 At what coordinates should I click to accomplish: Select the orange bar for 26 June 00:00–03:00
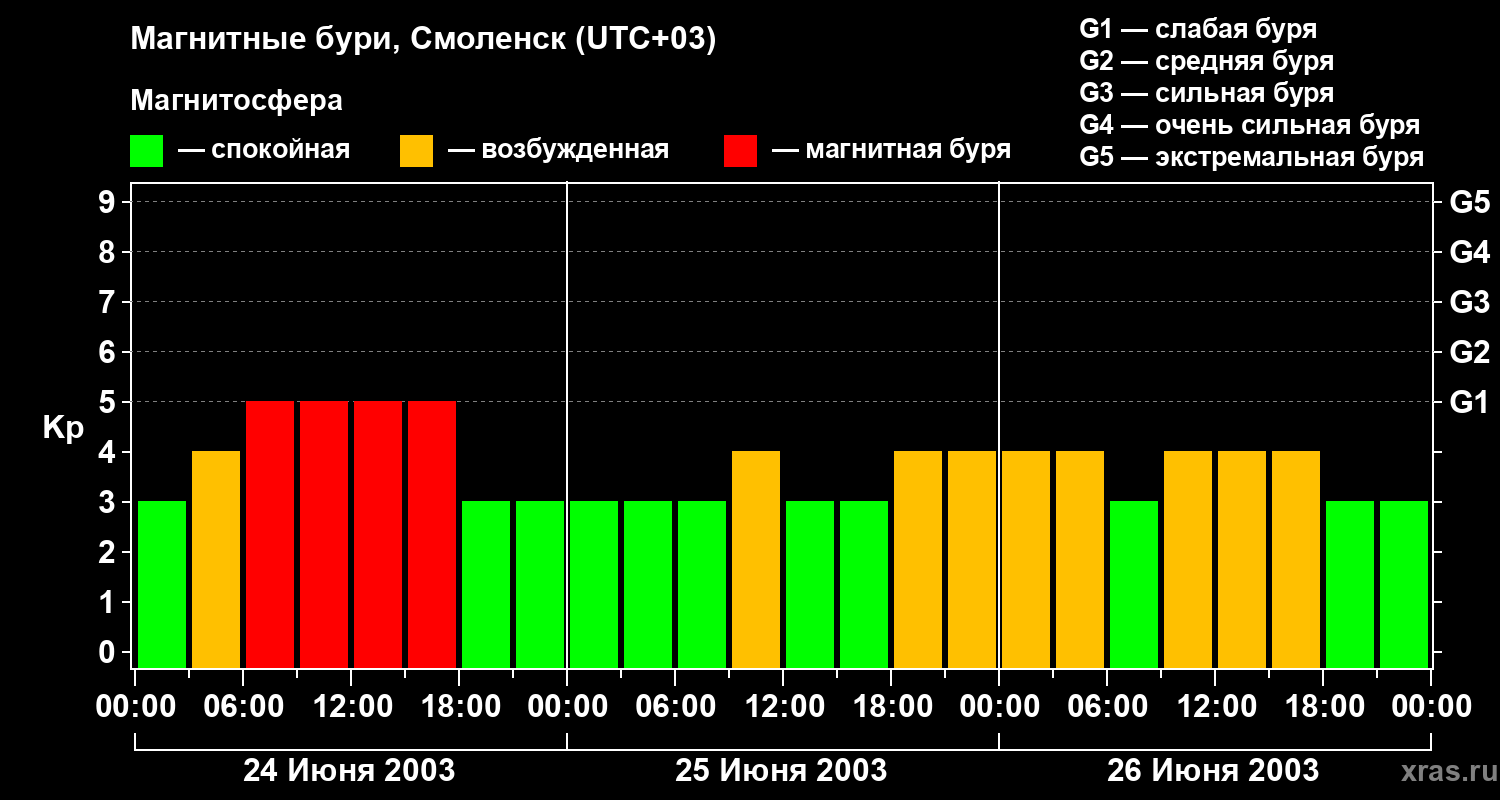coord(1026,559)
